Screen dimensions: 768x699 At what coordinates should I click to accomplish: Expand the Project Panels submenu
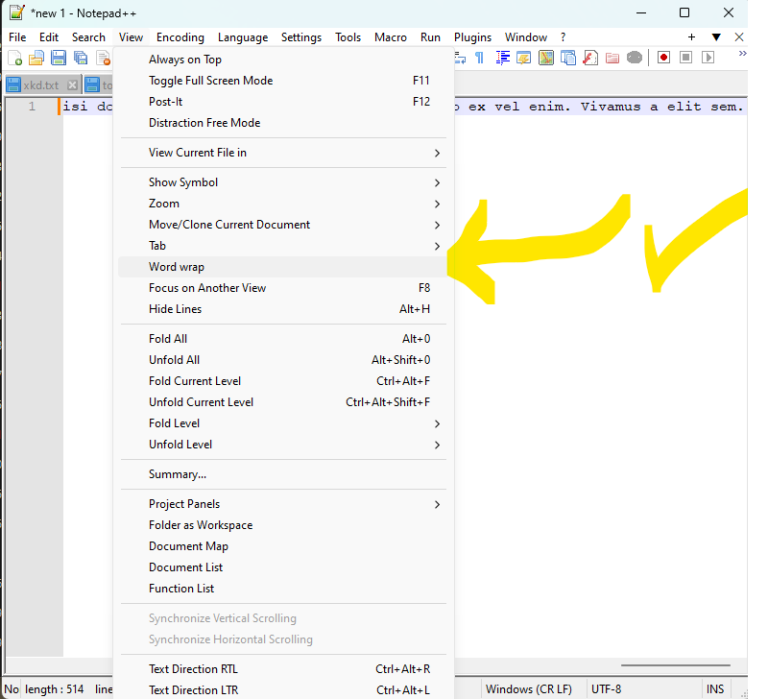pos(184,504)
